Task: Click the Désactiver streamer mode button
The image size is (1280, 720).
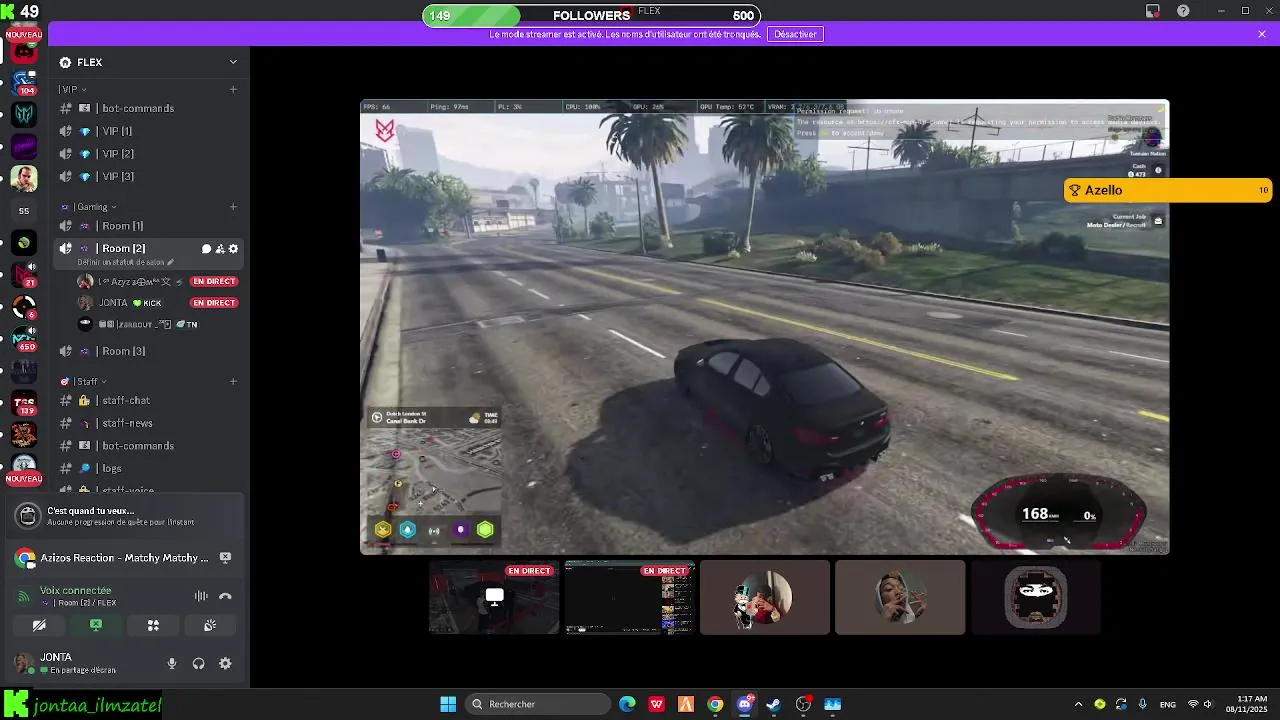Action: coord(795,34)
